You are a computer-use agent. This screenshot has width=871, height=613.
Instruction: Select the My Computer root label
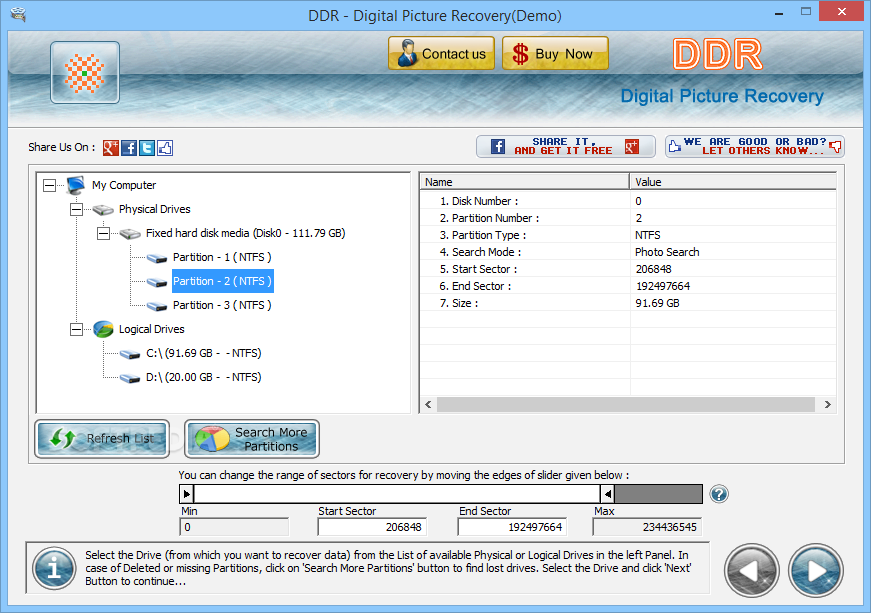coord(124,185)
